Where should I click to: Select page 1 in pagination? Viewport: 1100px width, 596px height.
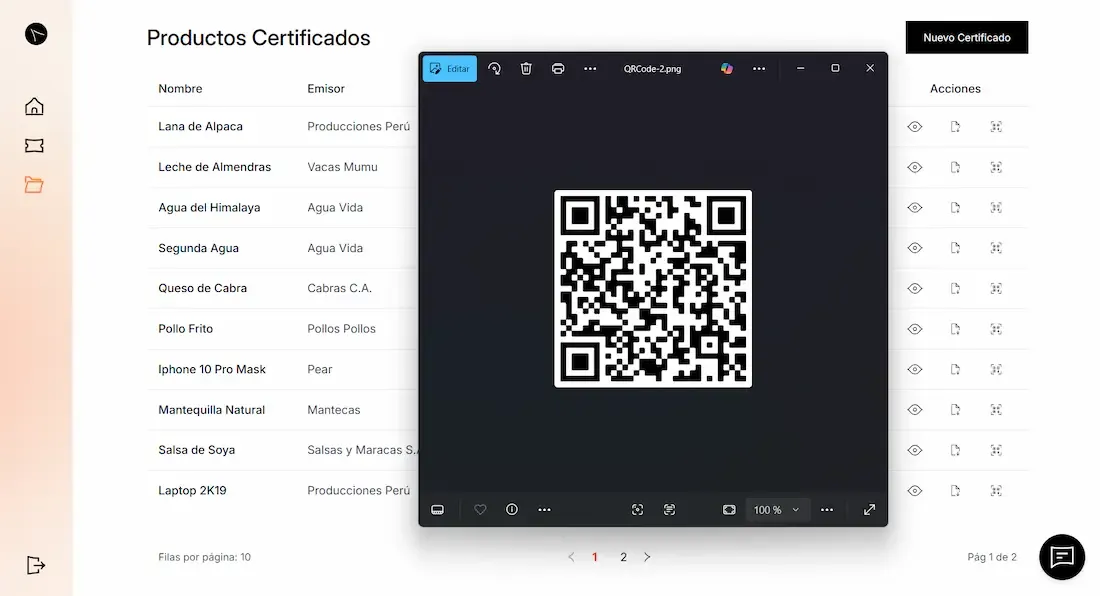595,557
